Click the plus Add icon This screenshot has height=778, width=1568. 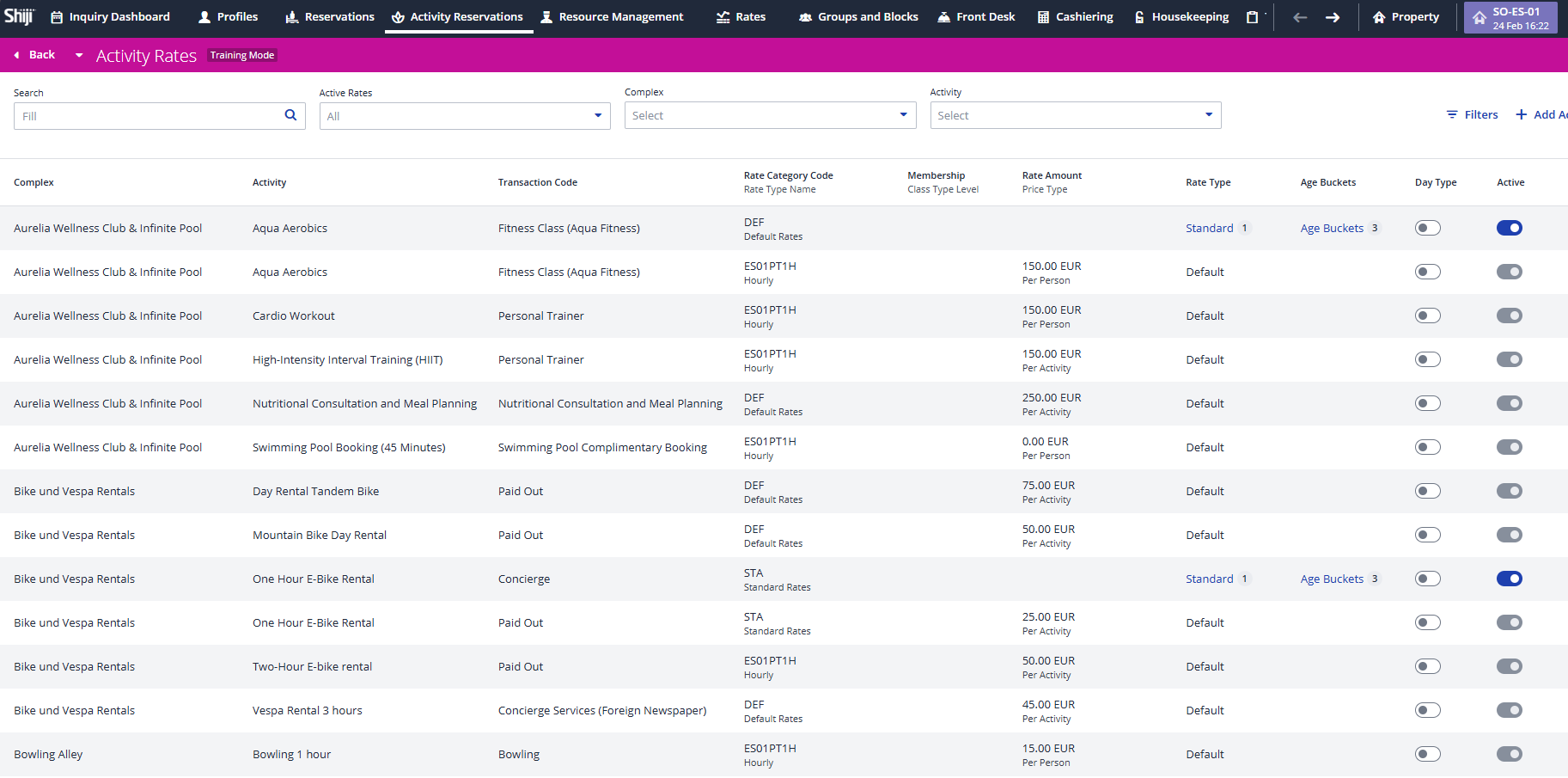pos(1522,114)
